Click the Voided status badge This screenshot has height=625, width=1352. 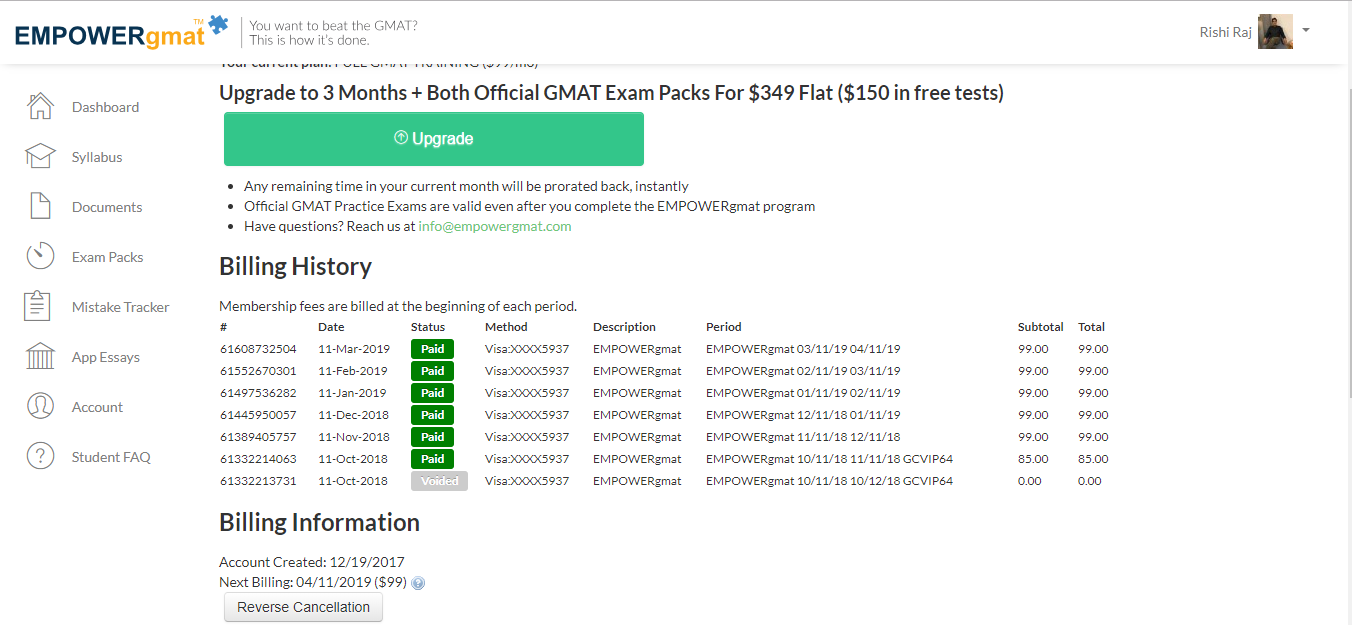[439, 481]
